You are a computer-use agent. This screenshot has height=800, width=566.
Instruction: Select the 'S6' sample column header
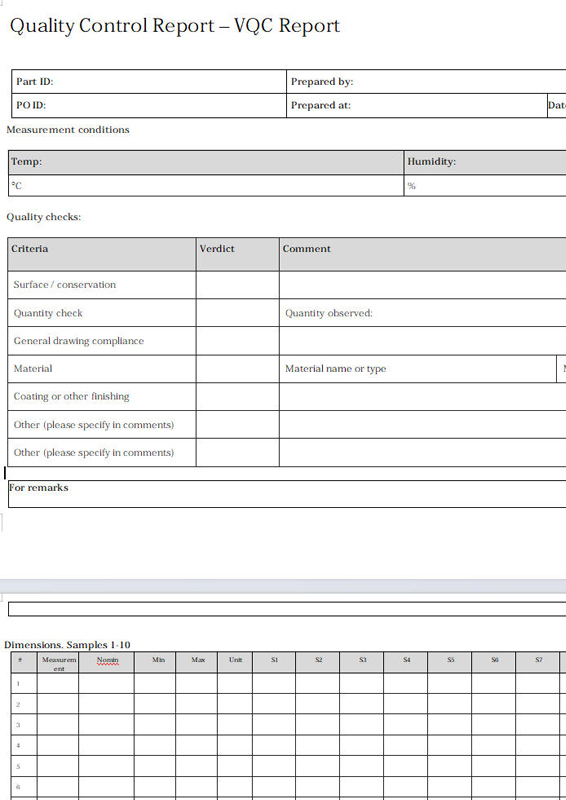494,662
